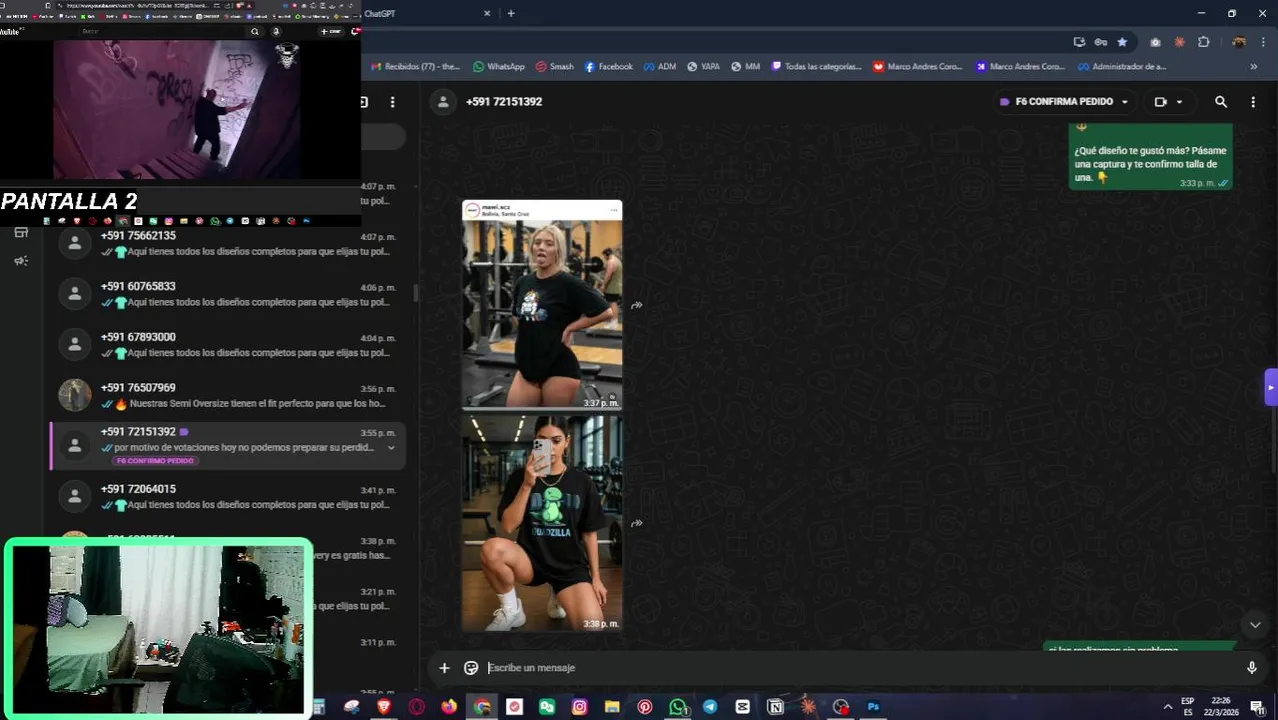This screenshot has width=1278, height=720.
Task: Open the ADM bookmark
Action: 660,67
